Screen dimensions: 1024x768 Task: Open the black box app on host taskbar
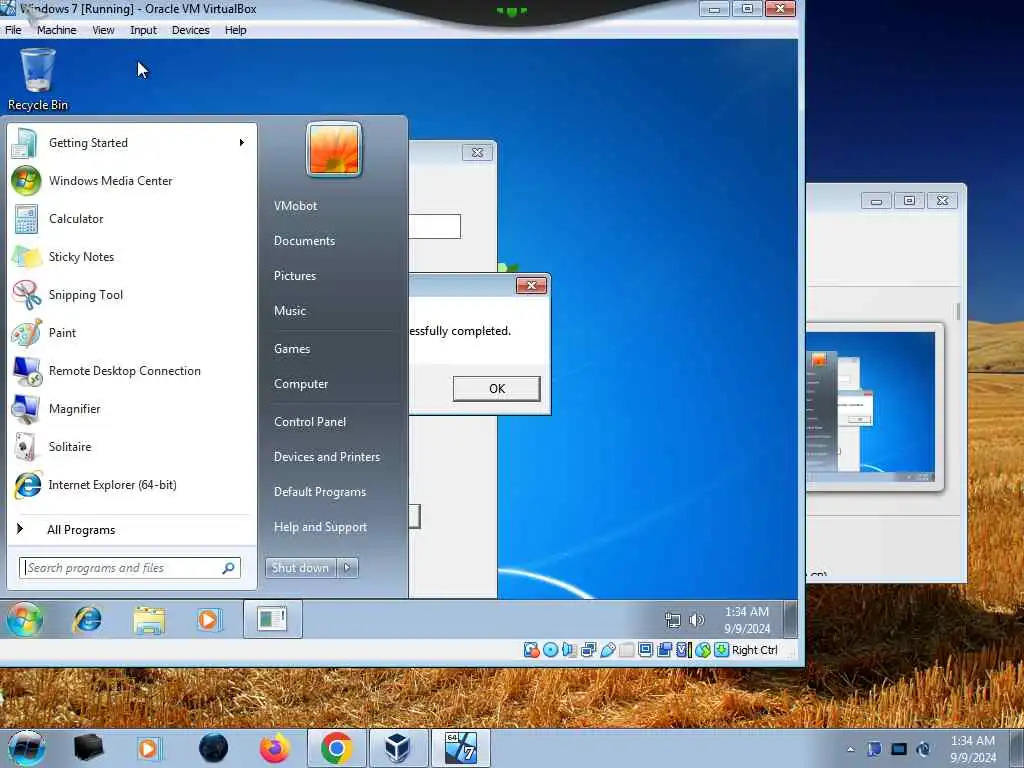[88, 748]
